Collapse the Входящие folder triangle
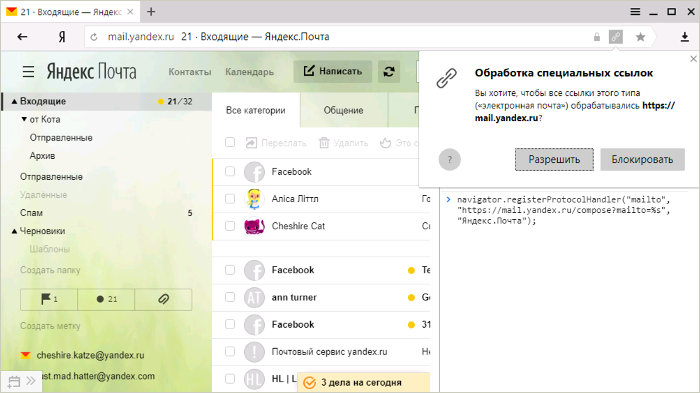This screenshot has height=393, width=700. click(x=14, y=102)
